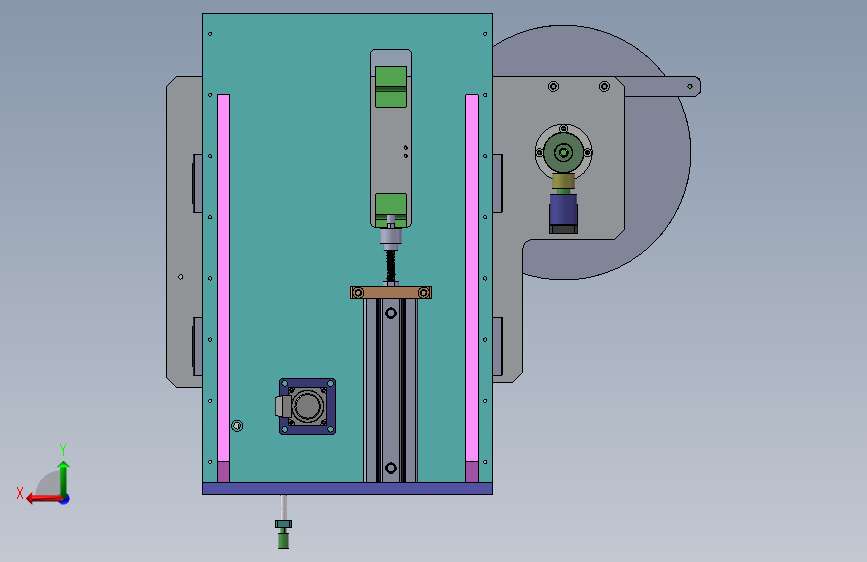Select the right bolt at the top of the right bracket
867x562 pixels.
pyautogui.click(x=604, y=86)
